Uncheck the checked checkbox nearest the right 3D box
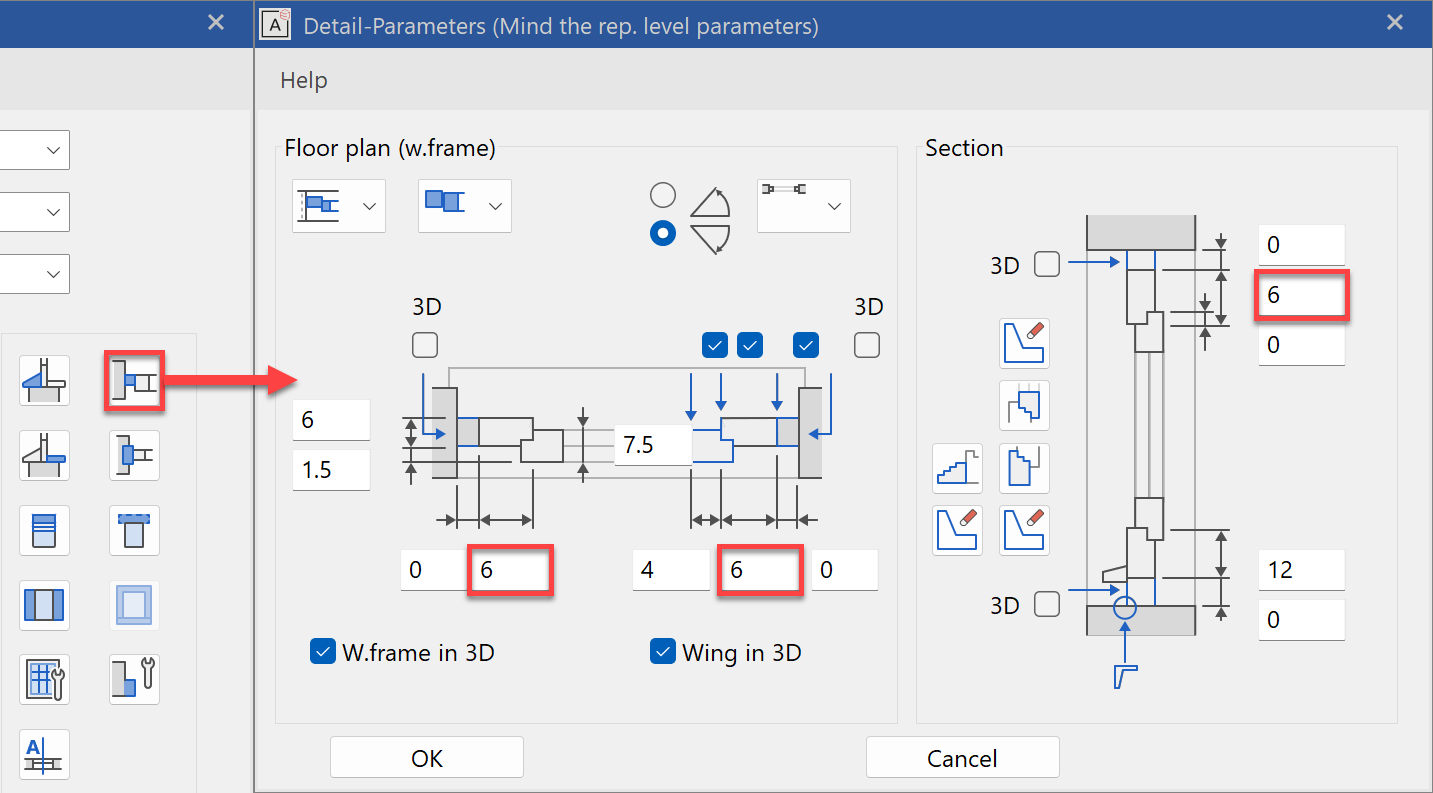The width and height of the screenshot is (1433, 793). (x=806, y=345)
